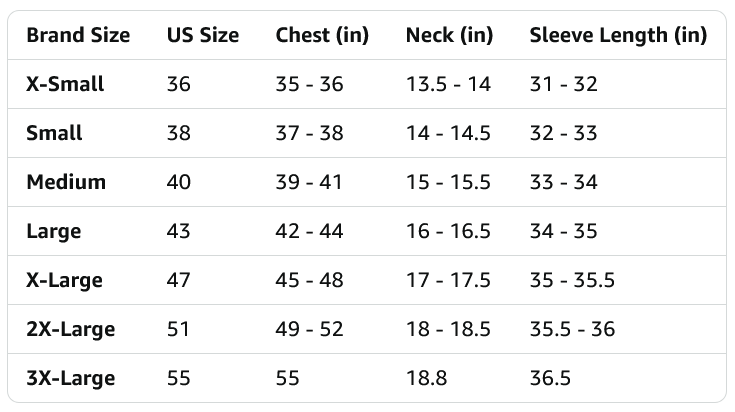Select US size 47 cell

pyautogui.click(x=179, y=281)
